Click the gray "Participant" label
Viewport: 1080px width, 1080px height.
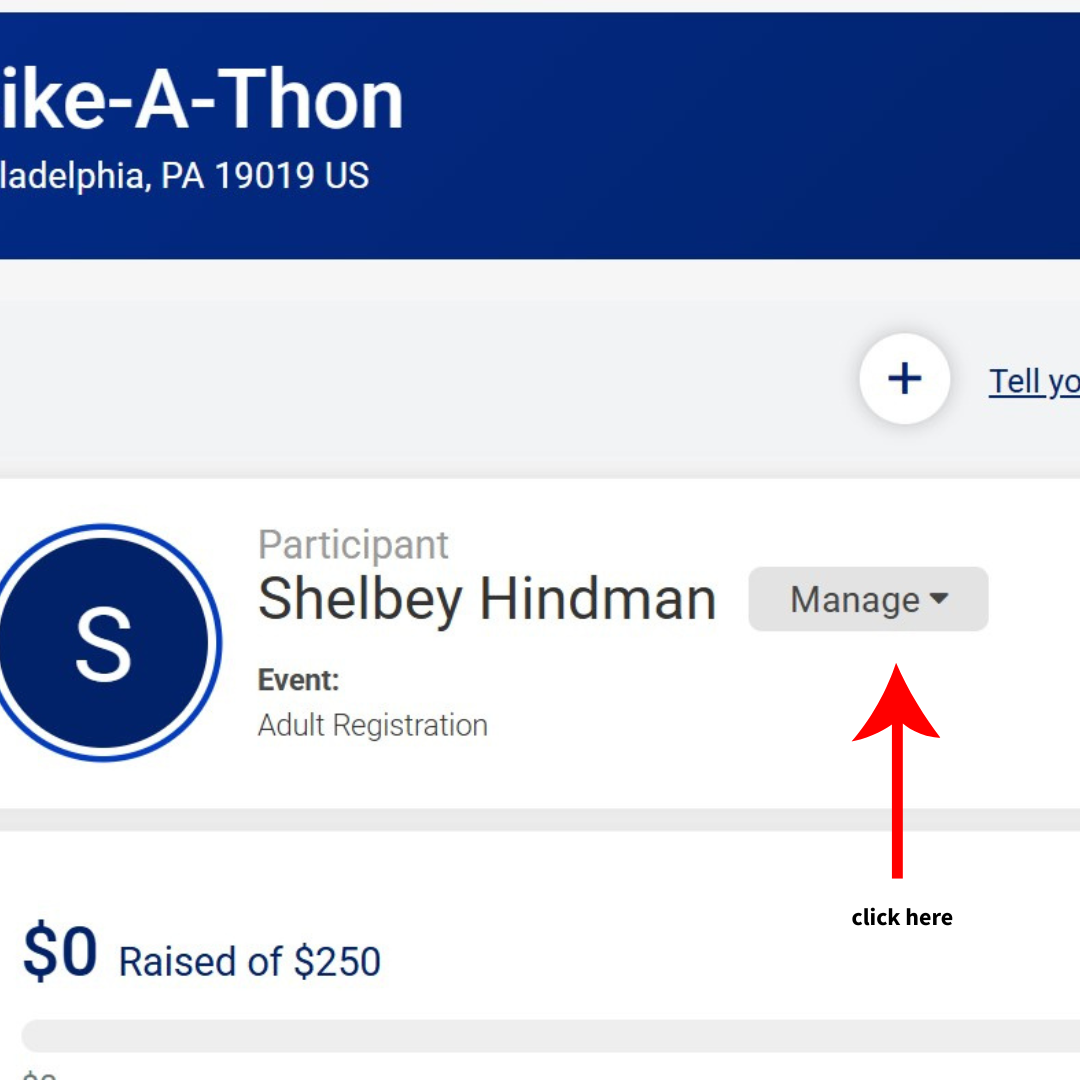pyautogui.click(x=353, y=545)
